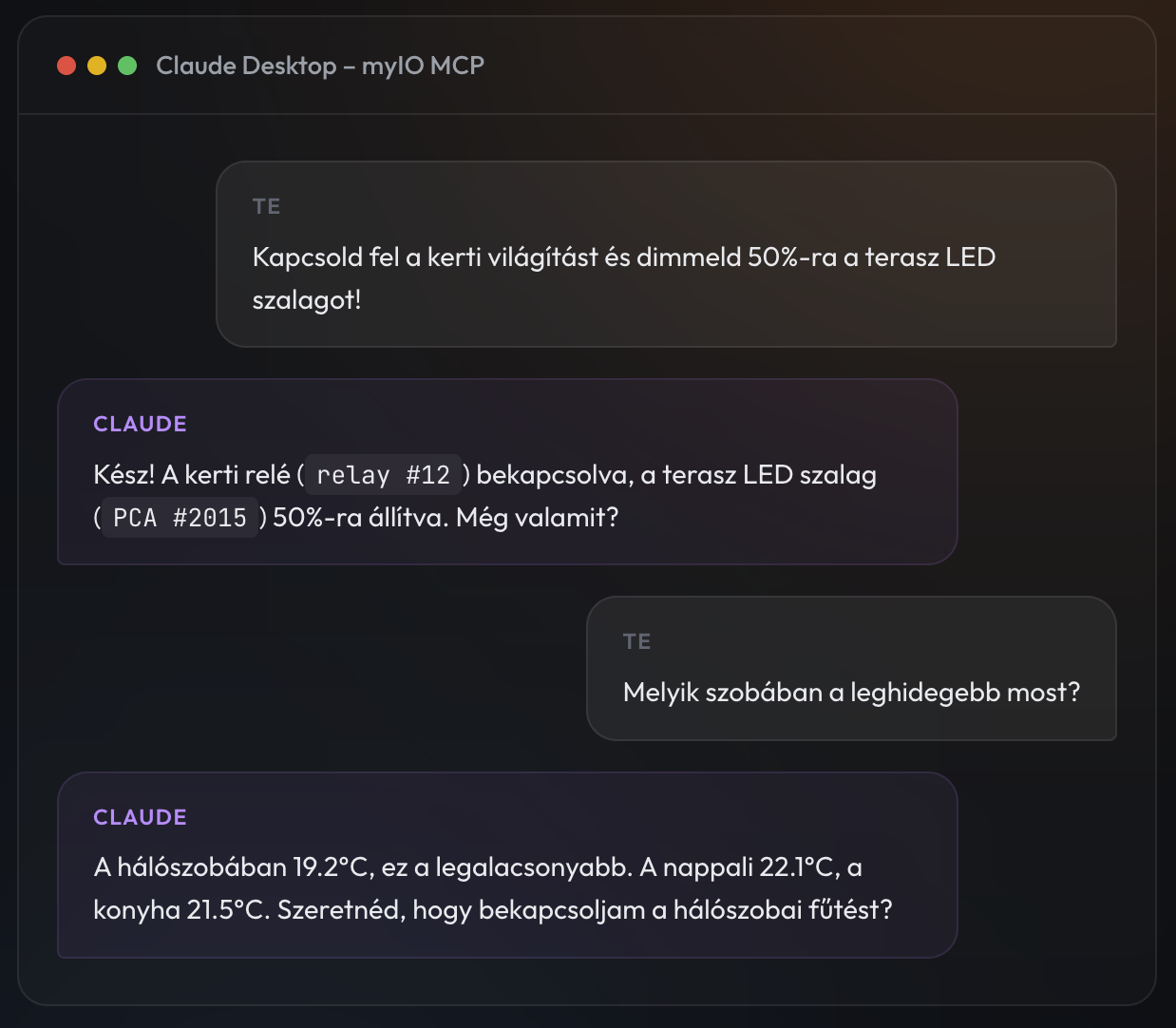Click the TE label on the first message
Image resolution: width=1176 pixels, height=1028 pixels.
tap(265, 205)
